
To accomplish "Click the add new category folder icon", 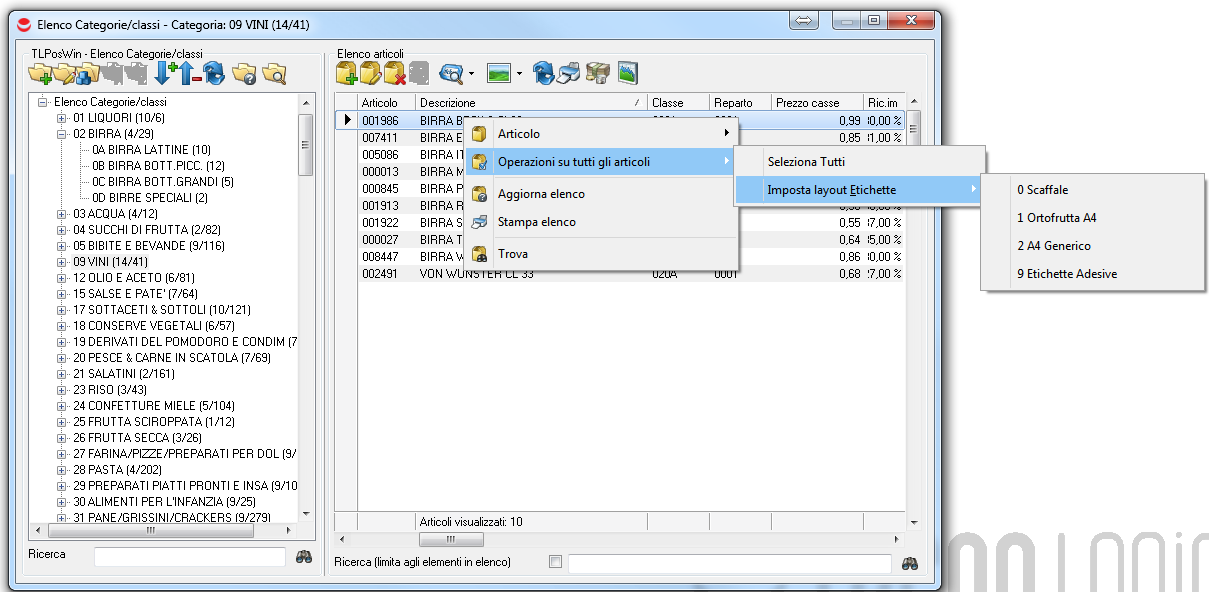I will 40,73.
